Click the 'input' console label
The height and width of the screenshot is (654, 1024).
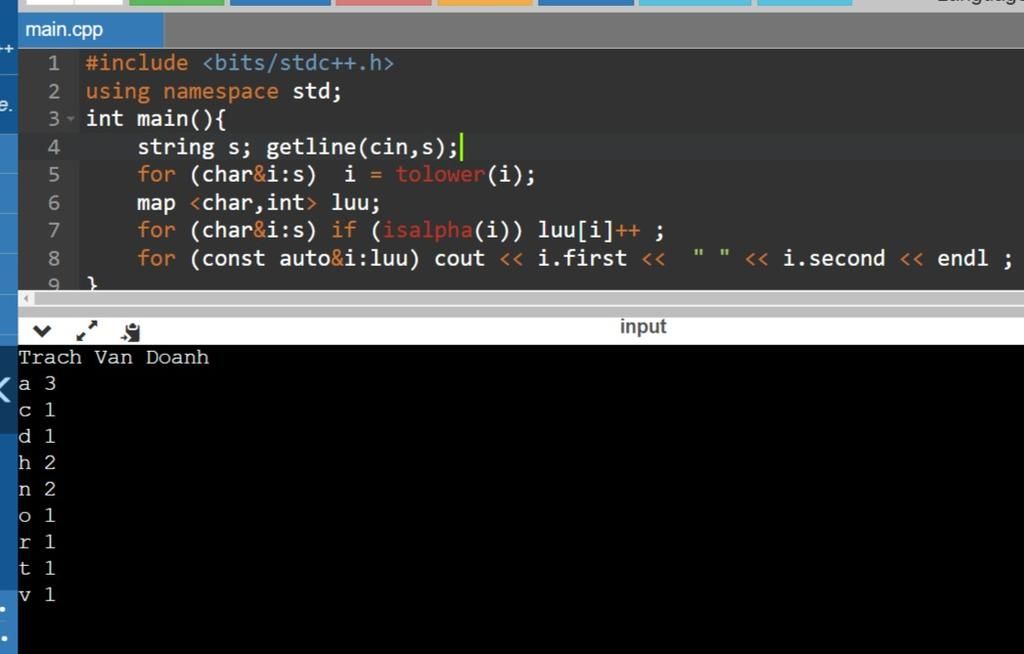(643, 326)
